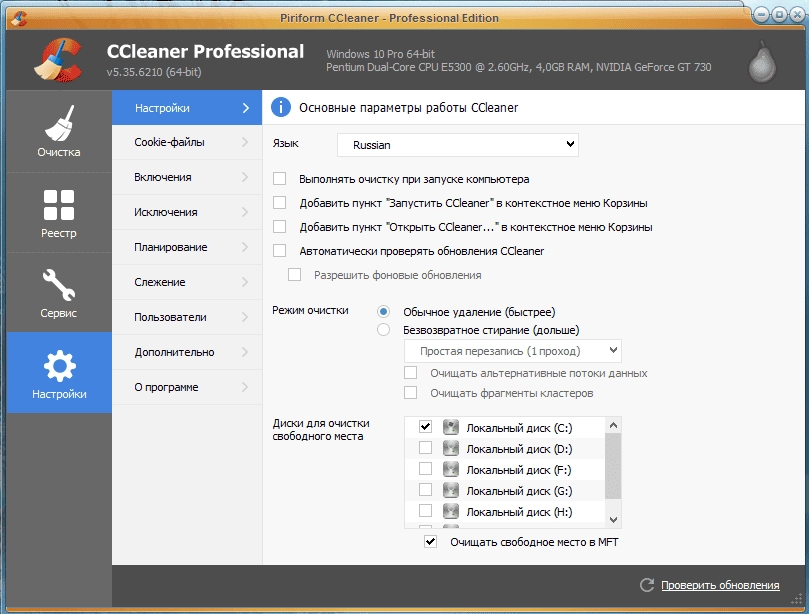Open the Дополнительно settings page
The height and width of the screenshot is (614, 809).
[x=187, y=352]
